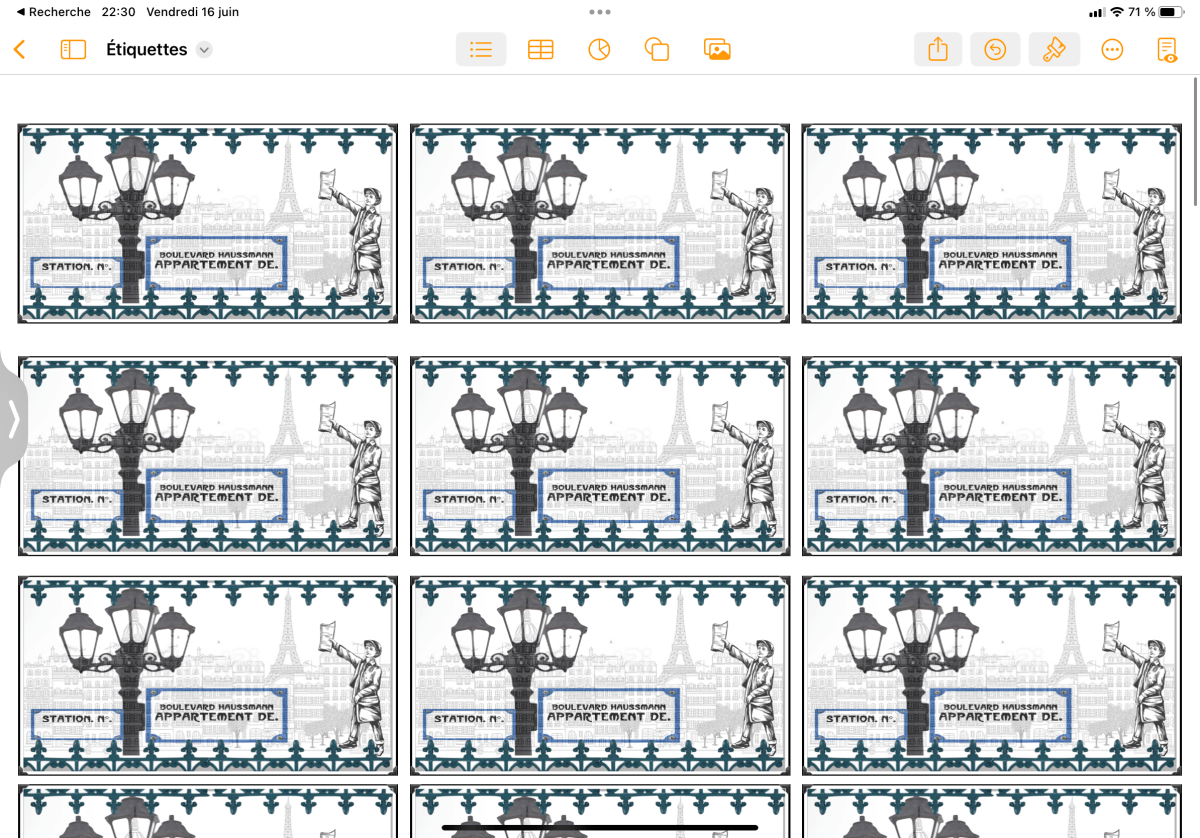1200x838 pixels.
Task: Open the insert table menu
Action: [540, 50]
